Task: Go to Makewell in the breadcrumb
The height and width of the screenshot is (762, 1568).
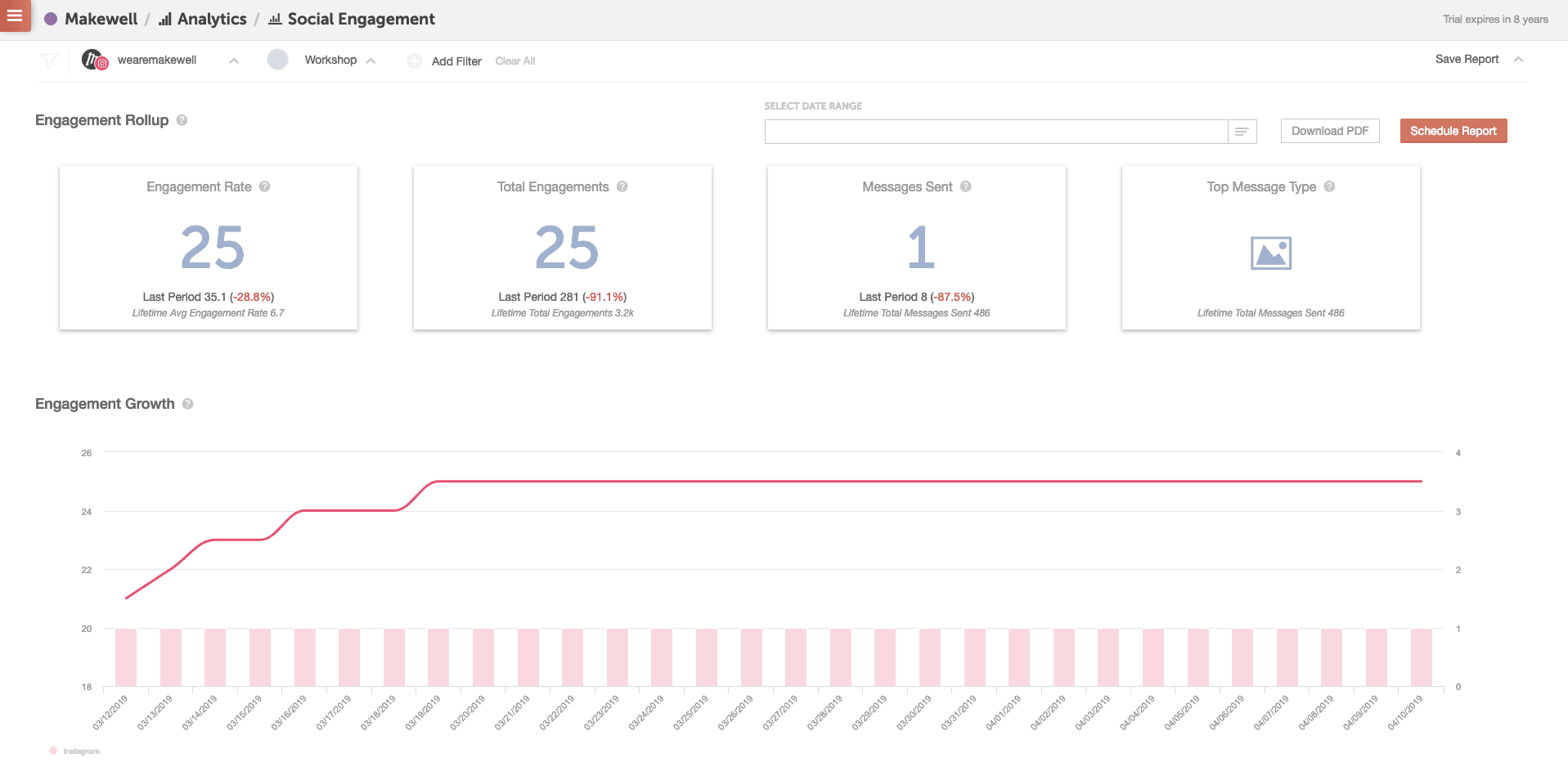Action: point(101,19)
